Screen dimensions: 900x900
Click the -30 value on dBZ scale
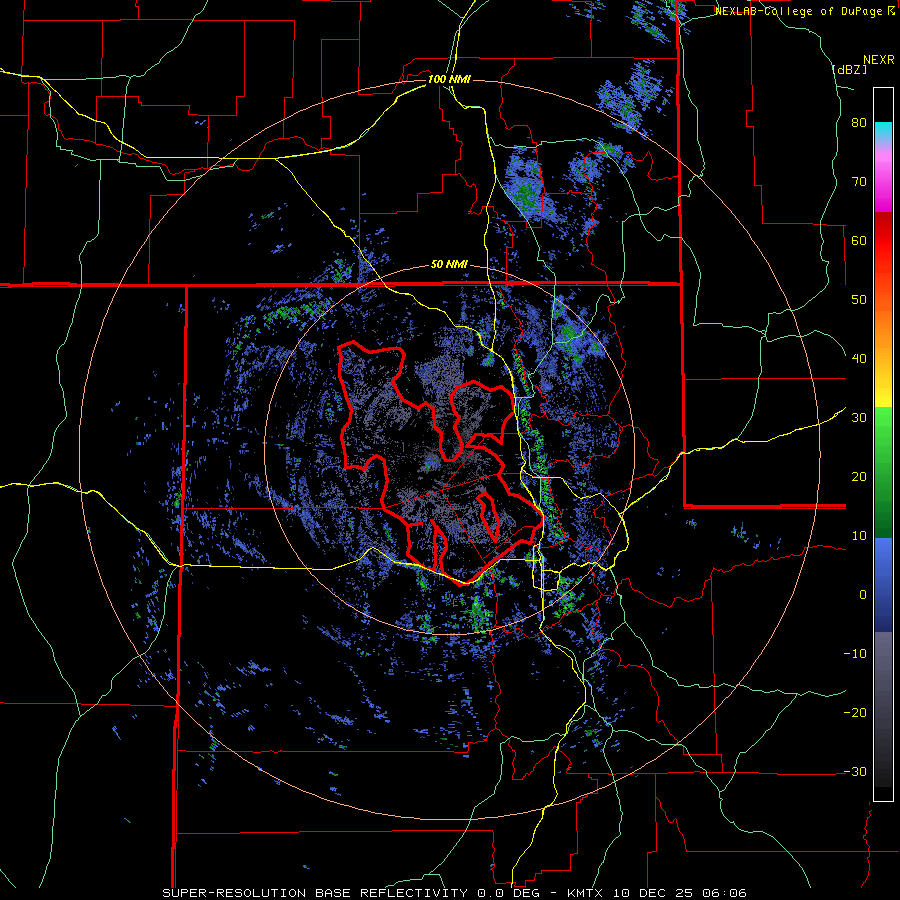pos(855,772)
